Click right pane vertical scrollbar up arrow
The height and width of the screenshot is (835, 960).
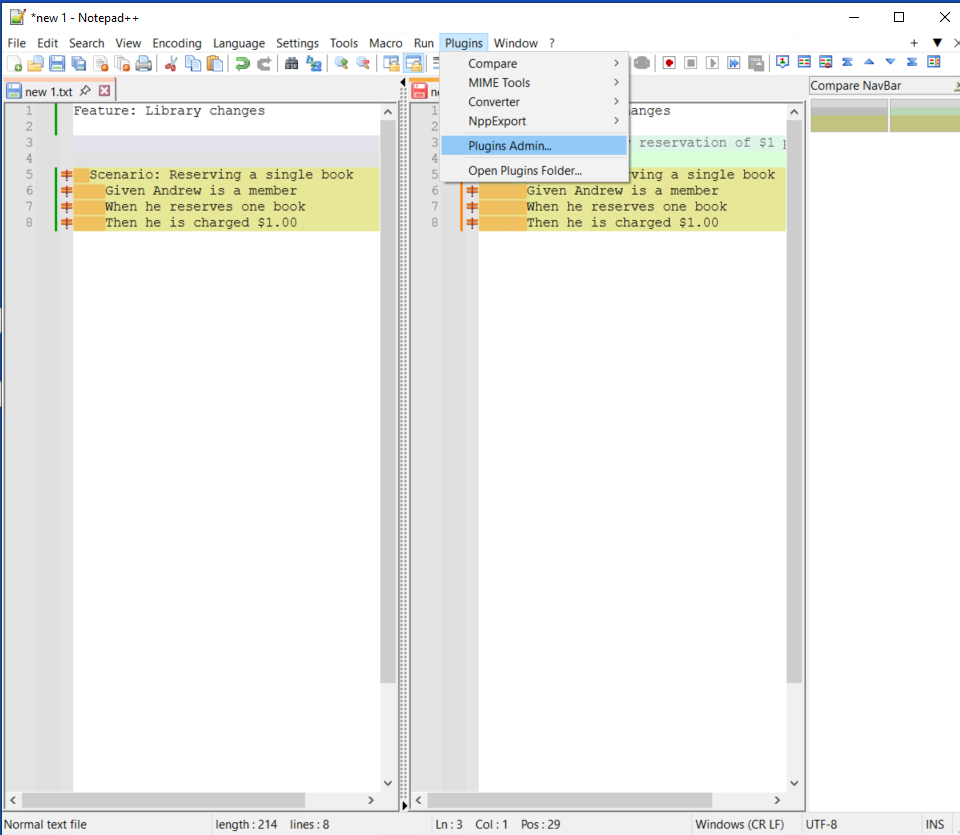click(x=794, y=112)
